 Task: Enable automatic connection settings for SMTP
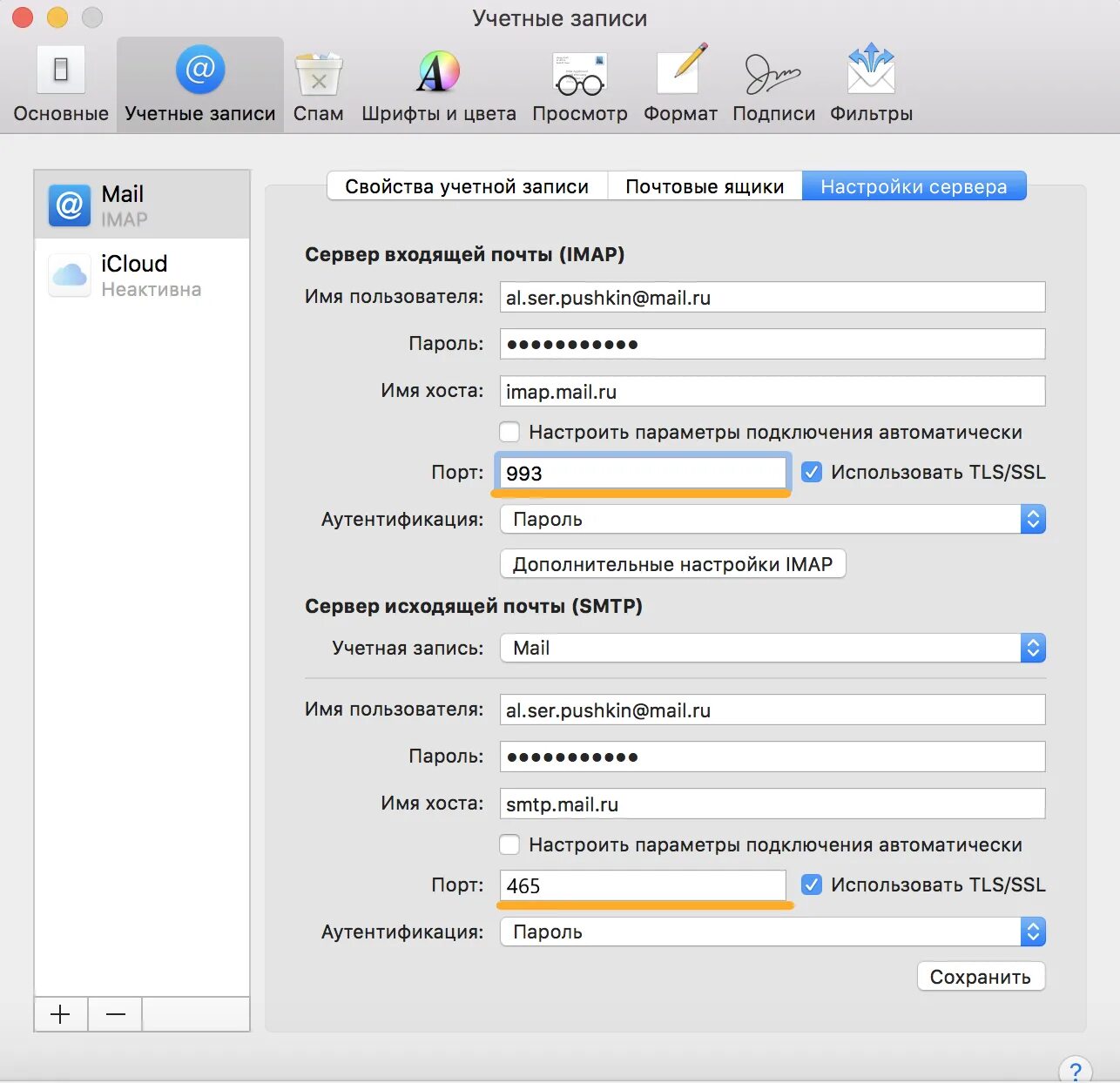[x=509, y=844]
